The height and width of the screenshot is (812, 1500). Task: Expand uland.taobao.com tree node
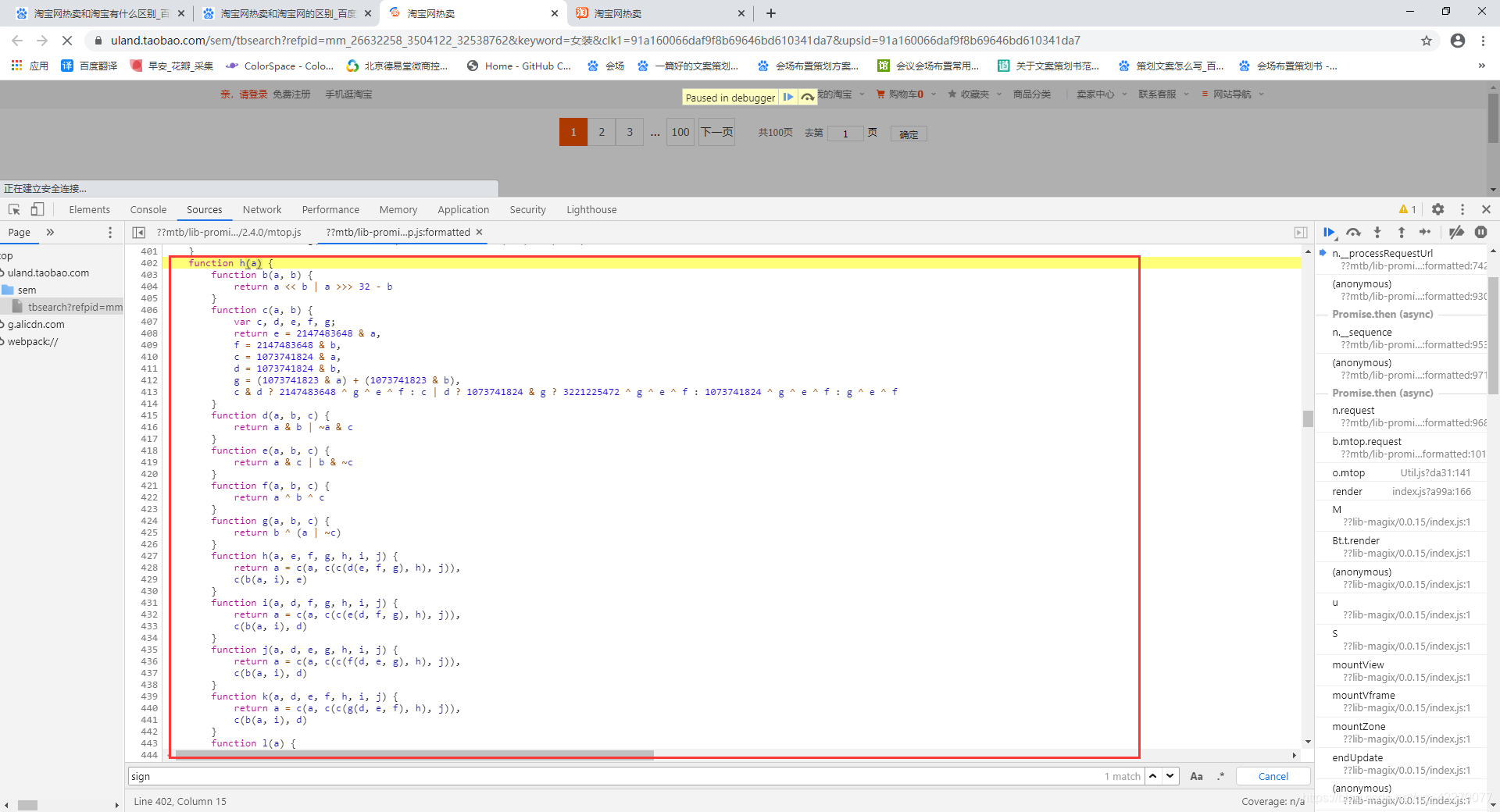pyautogui.click(x=2, y=272)
